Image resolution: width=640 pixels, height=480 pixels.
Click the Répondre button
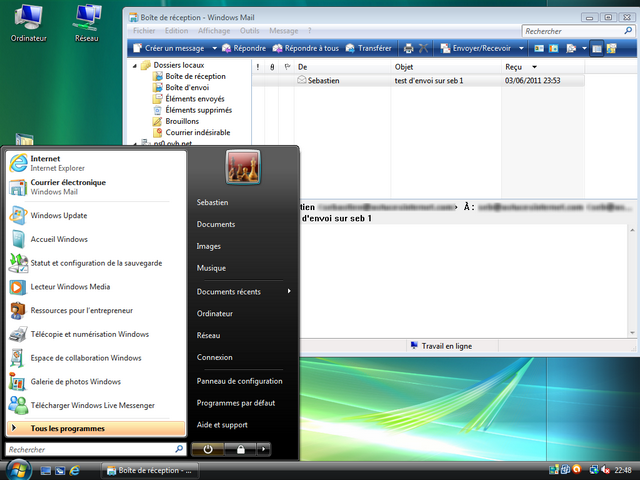pyautogui.click(x=244, y=48)
